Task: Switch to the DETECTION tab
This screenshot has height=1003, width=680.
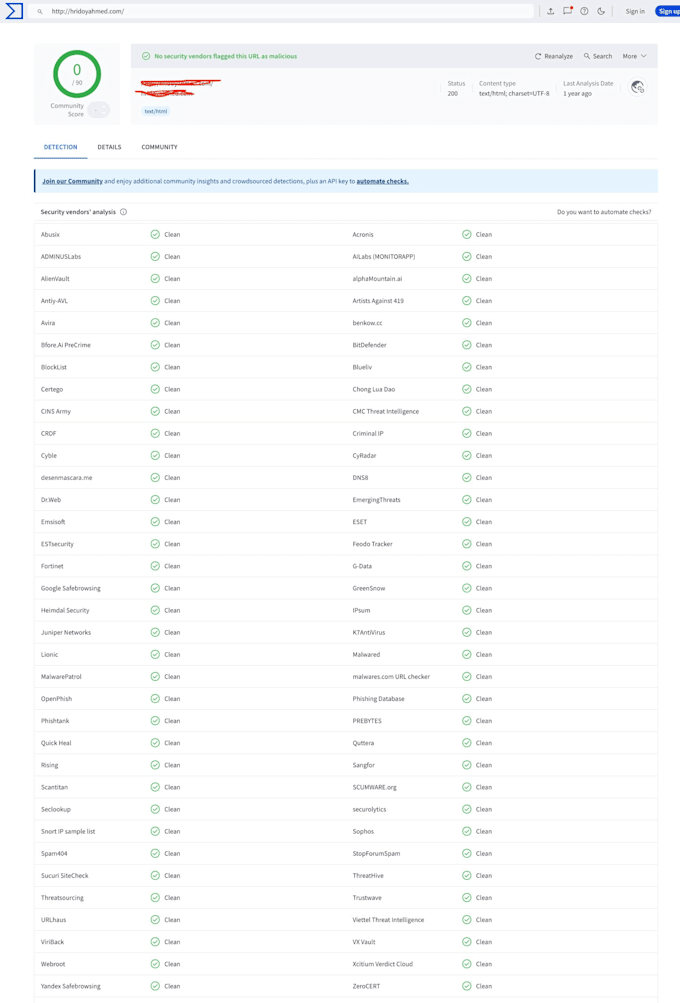Action: point(60,147)
